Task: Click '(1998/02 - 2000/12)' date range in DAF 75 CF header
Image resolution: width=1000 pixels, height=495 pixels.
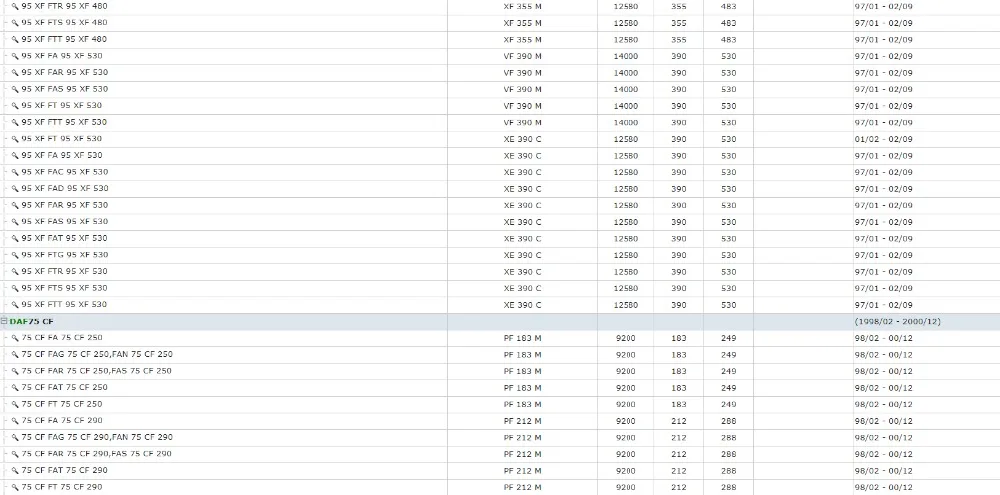Action: pos(897,321)
